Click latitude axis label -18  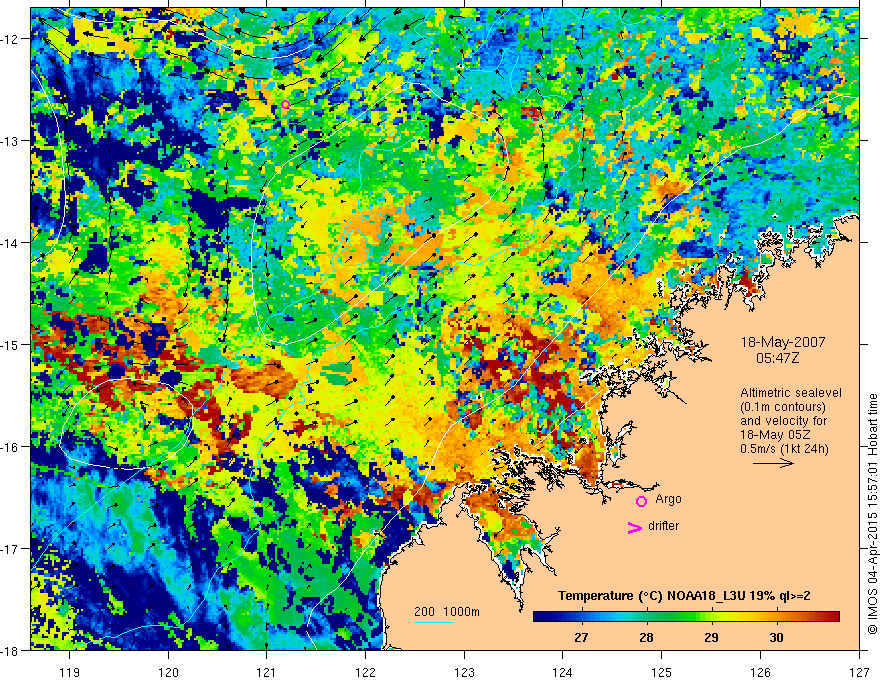point(11,650)
